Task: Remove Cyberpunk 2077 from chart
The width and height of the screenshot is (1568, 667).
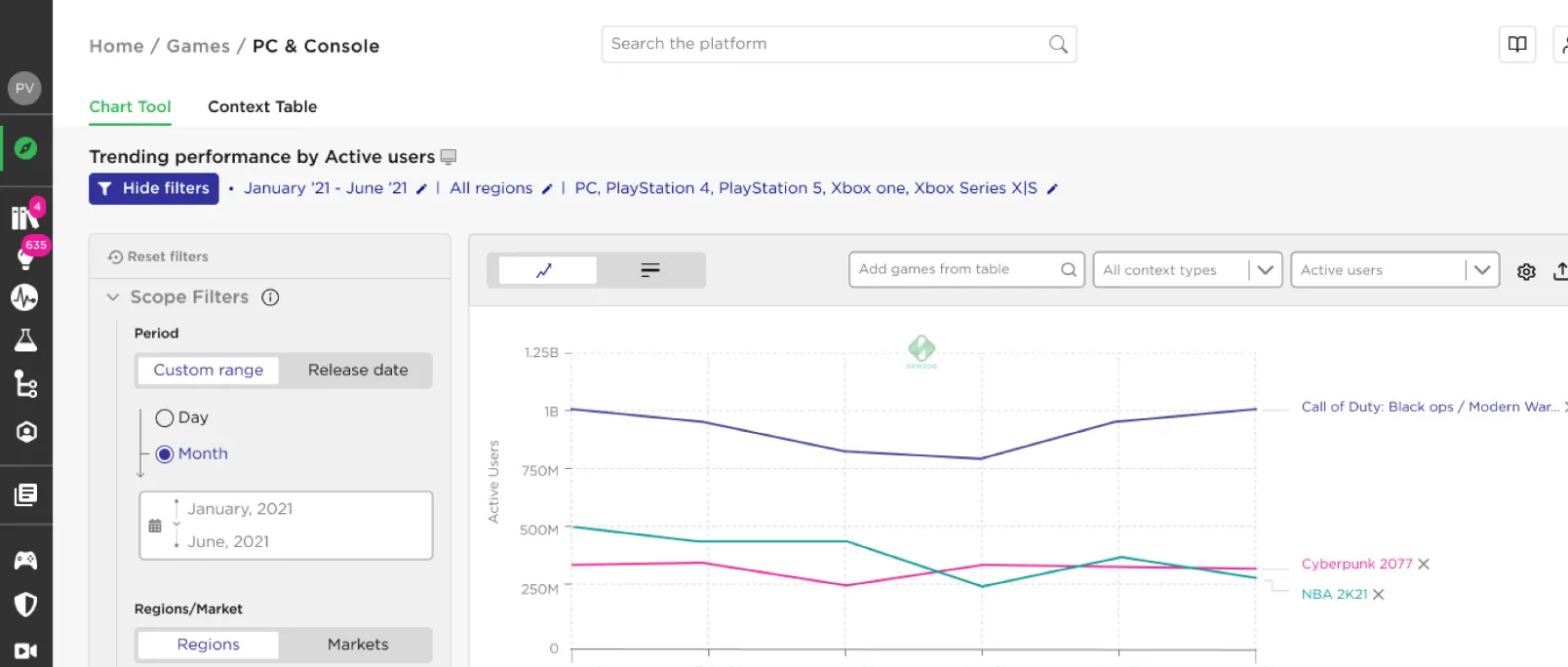Action: [x=1424, y=564]
